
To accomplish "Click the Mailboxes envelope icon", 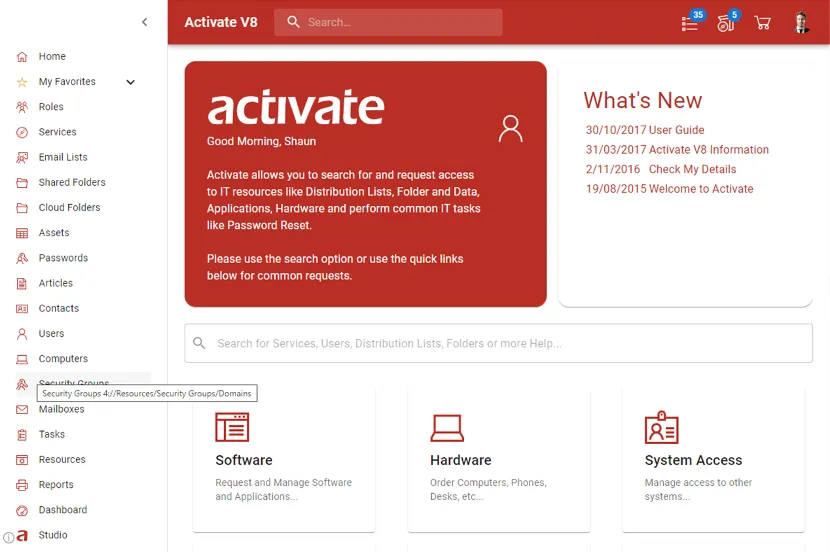I will point(22,410).
